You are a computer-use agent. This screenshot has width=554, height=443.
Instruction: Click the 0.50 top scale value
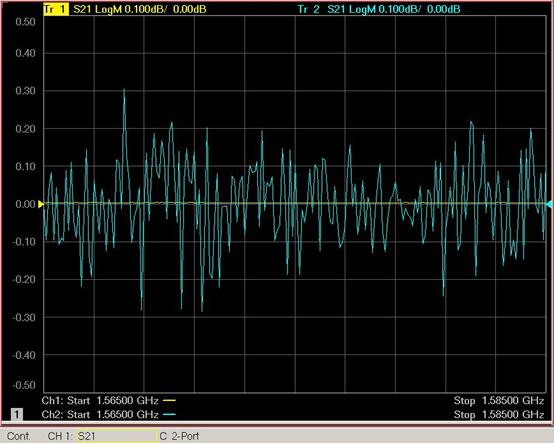[x=25, y=22]
